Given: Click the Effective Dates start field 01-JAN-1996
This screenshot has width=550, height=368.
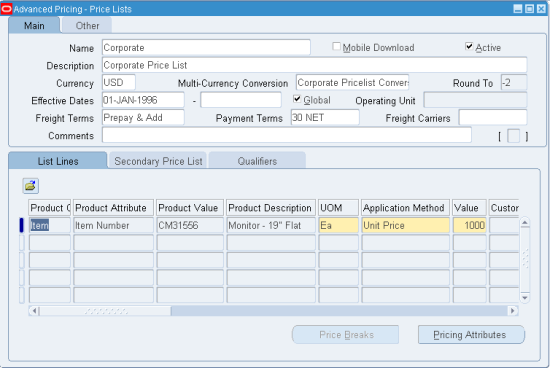Looking at the screenshot, I should coord(143,100).
